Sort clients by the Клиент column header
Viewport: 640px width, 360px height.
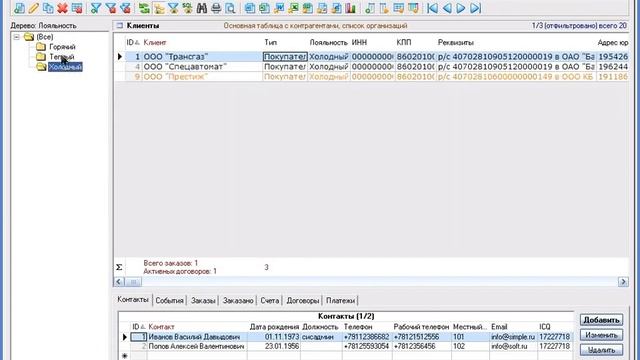click(155, 42)
